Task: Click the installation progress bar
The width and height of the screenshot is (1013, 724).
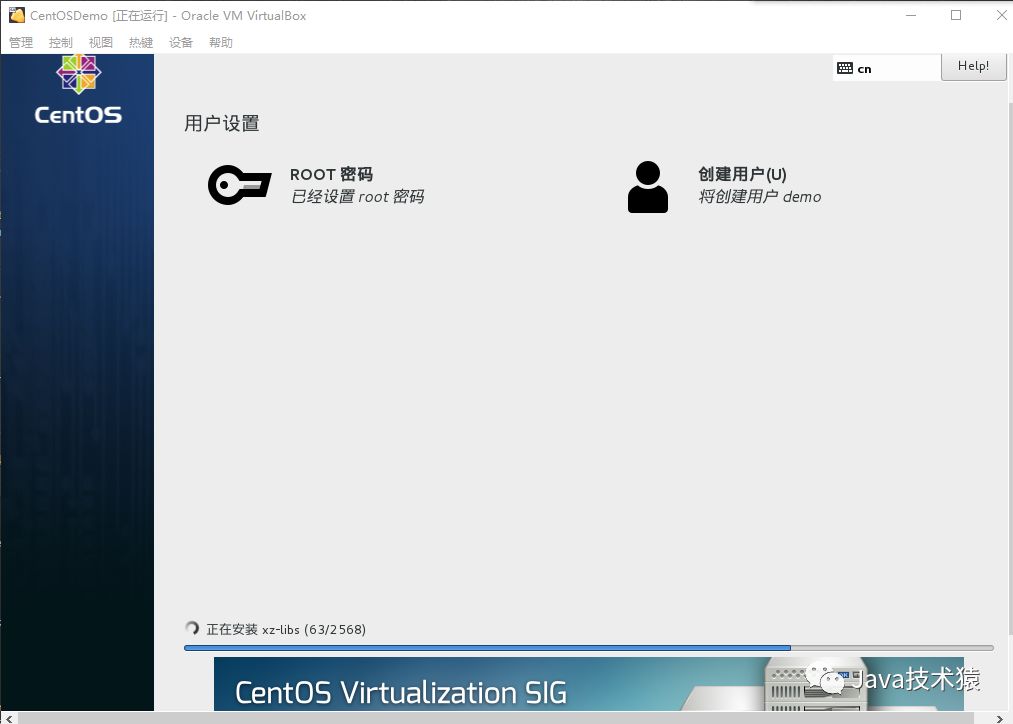Action: pyautogui.click(x=589, y=648)
